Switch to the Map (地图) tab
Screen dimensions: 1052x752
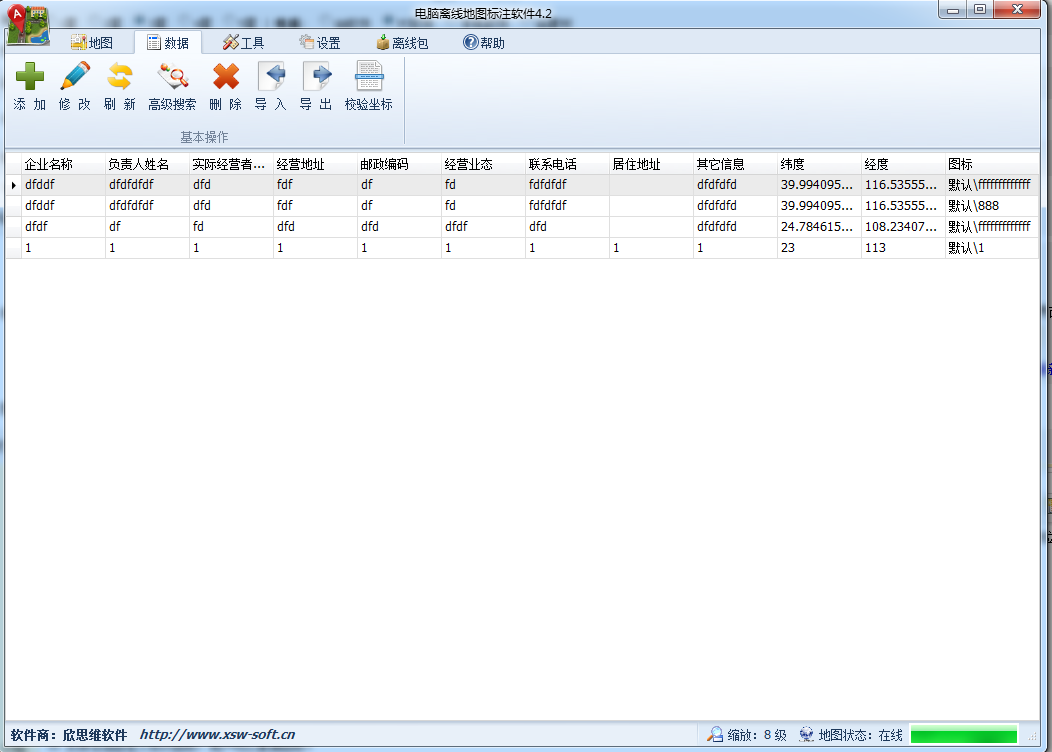91,43
